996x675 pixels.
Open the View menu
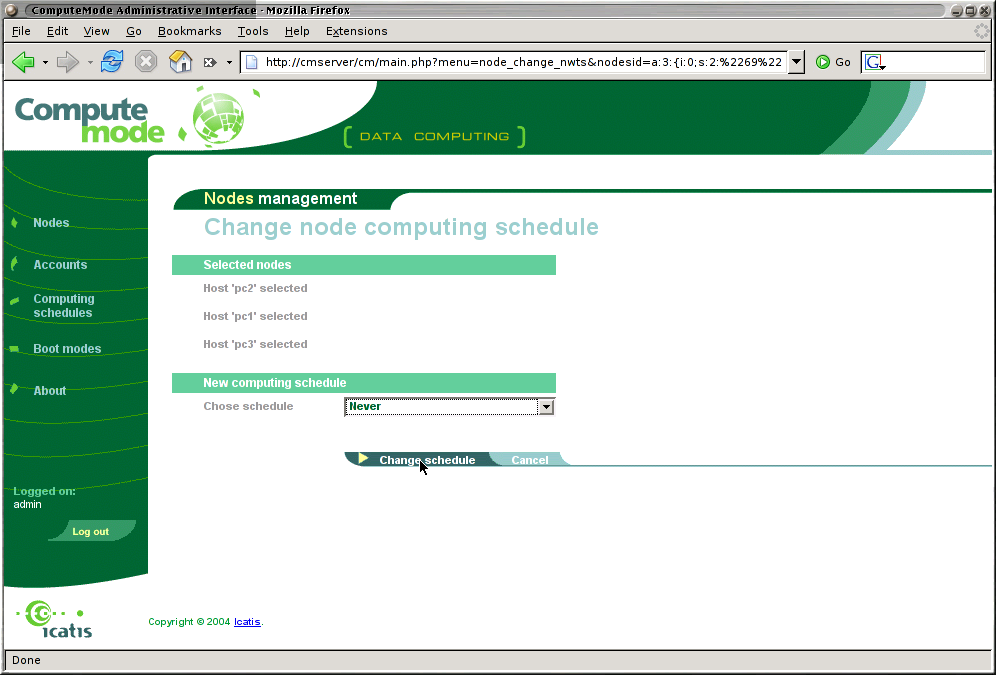coord(96,31)
